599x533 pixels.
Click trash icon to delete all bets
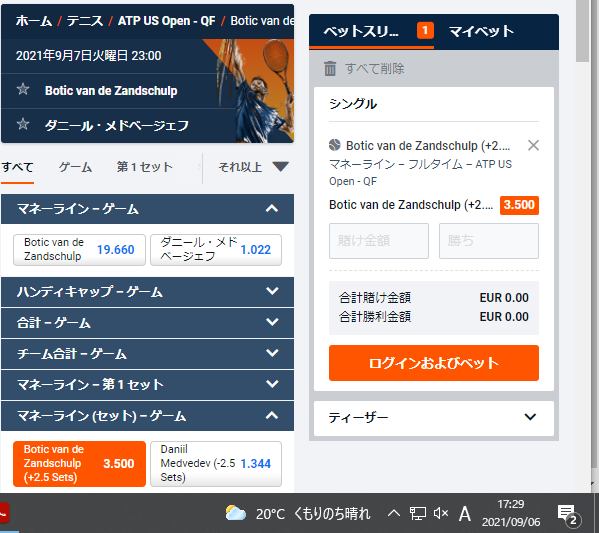pyautogui.click(x=330, y=69)
